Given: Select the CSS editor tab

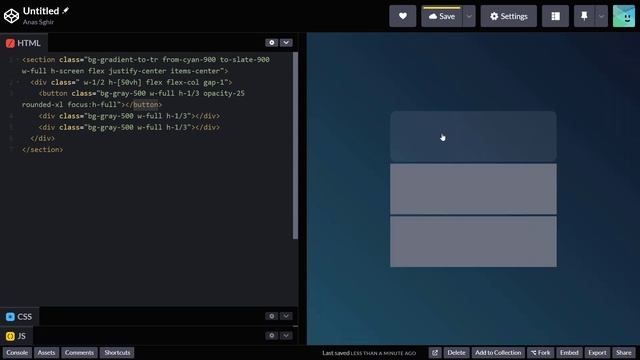Looking at the screenshot, I should click(x=19, y=316).
